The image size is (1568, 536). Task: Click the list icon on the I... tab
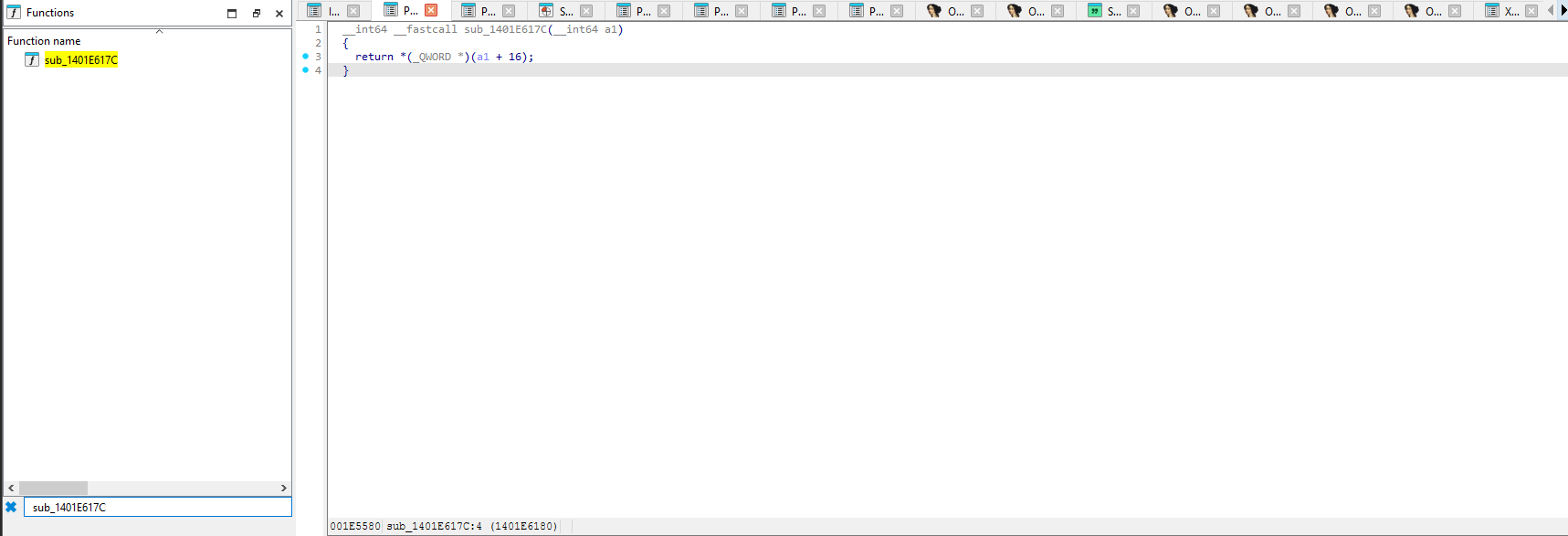click(x=314, y=11)
